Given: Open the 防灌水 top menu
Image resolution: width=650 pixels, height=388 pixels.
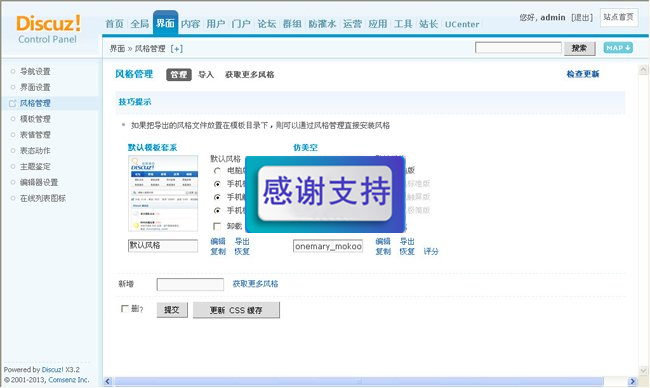Looking at the screenshot, I should [322, 24].
